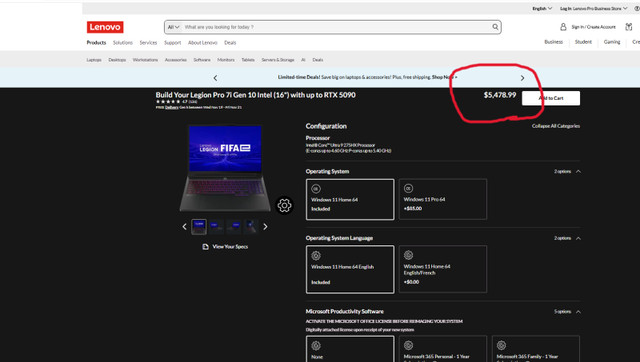Select the fourth product thumbnail
This screenshot has height=362, width=640.
click(251, 227)
